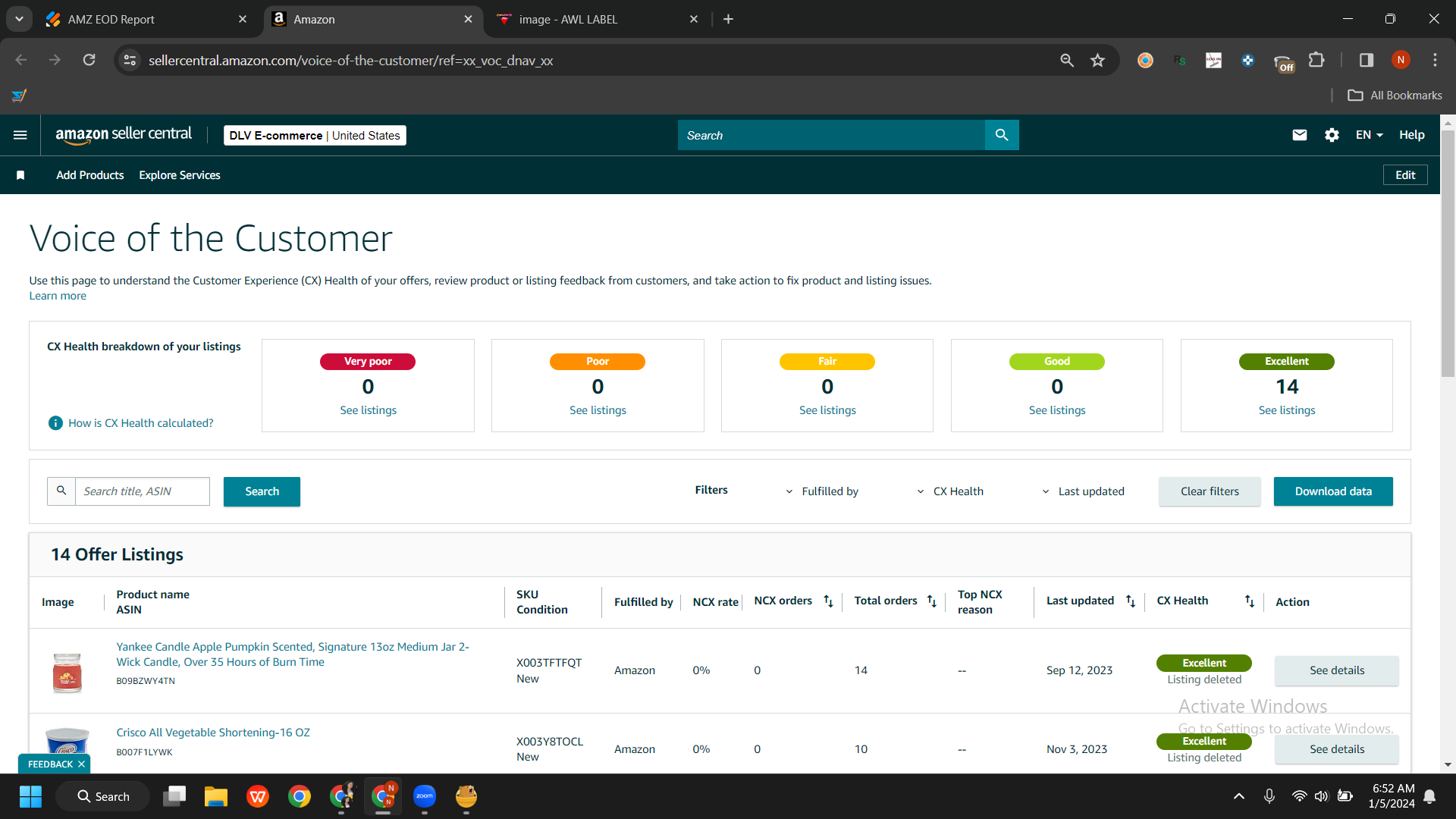Open WPS Office from the taskbar
The height and width of the screenshot is (819, 1456).
pyautogui.click(x=258, y=796)
